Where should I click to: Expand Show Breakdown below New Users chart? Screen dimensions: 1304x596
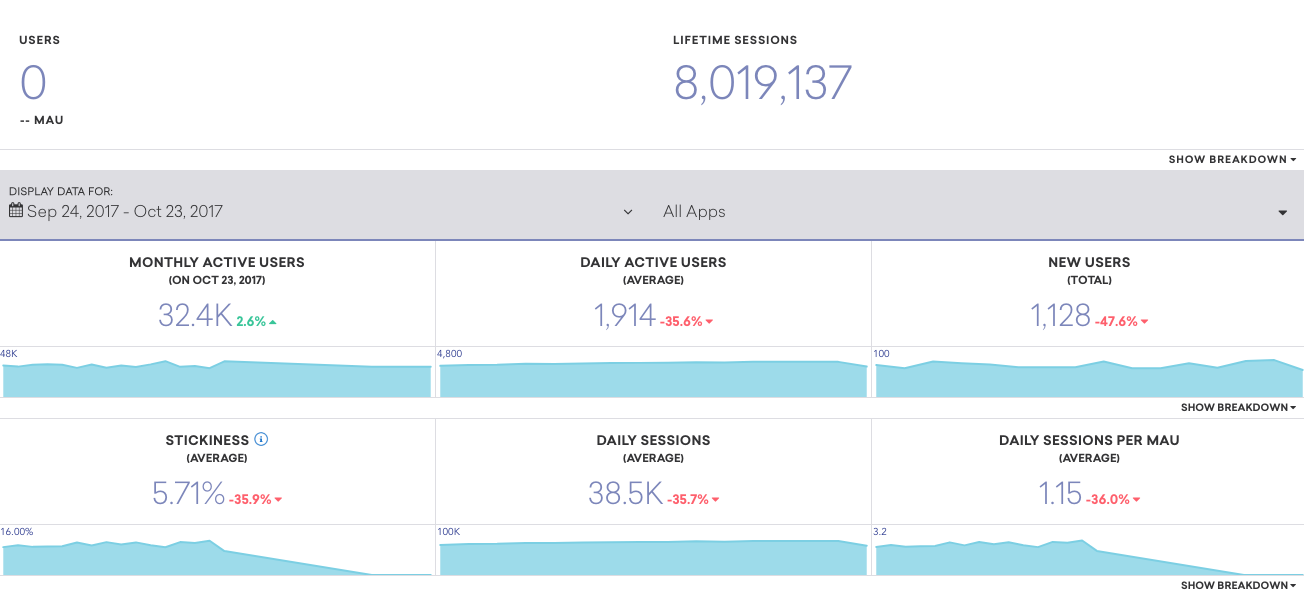click(1238, 408)
